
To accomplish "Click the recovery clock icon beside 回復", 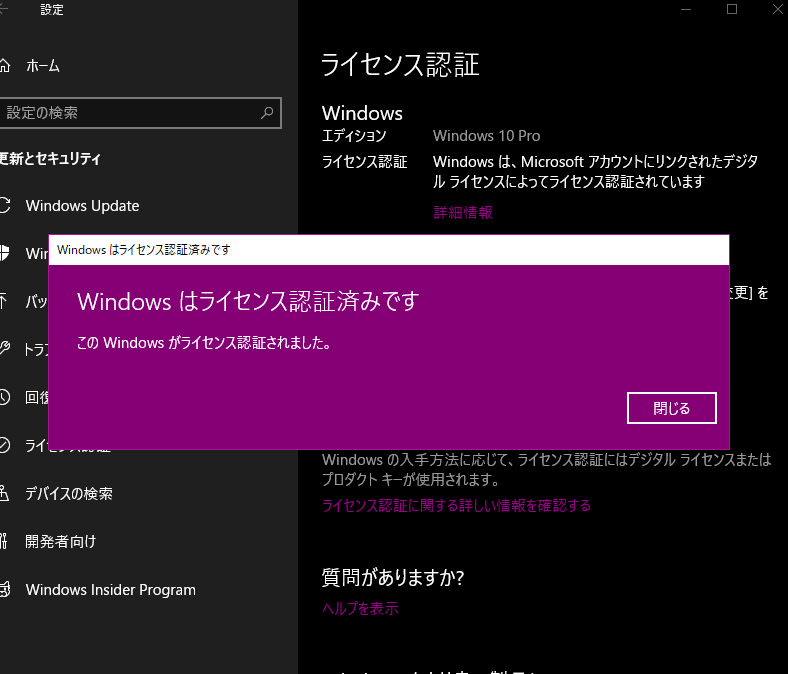I will 4,397.
